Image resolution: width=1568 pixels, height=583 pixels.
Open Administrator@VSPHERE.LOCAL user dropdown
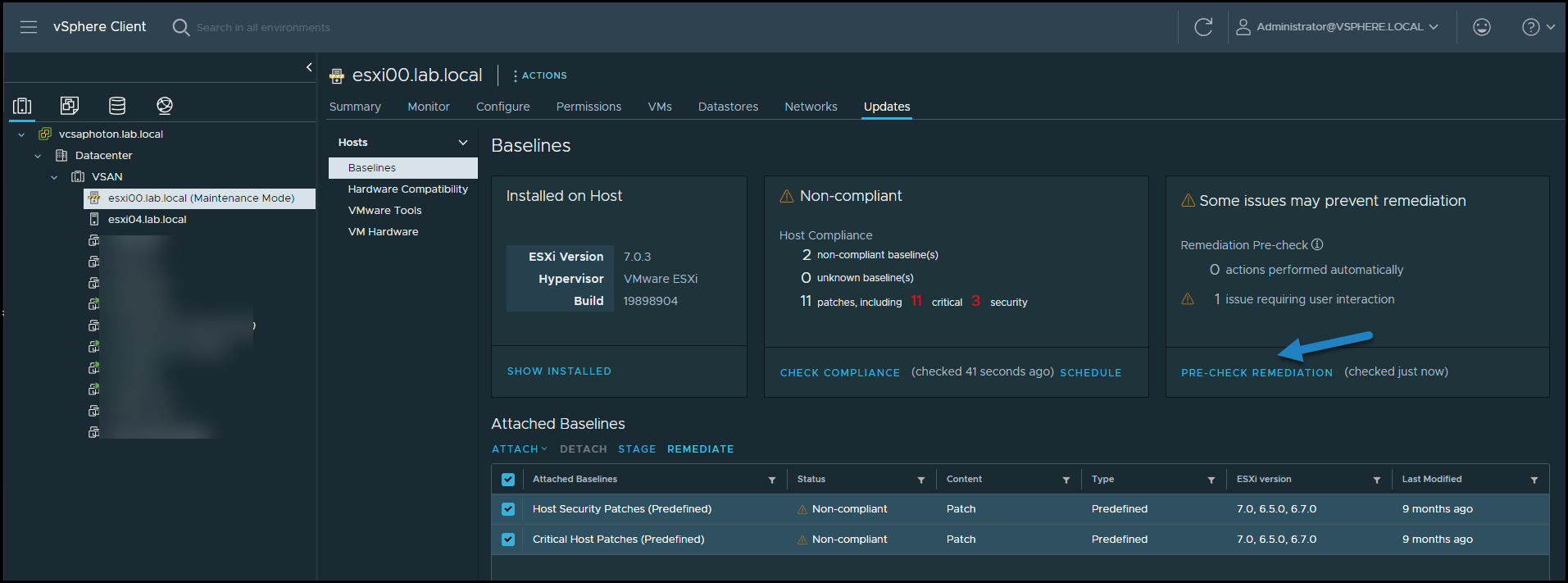(1337, 27)
